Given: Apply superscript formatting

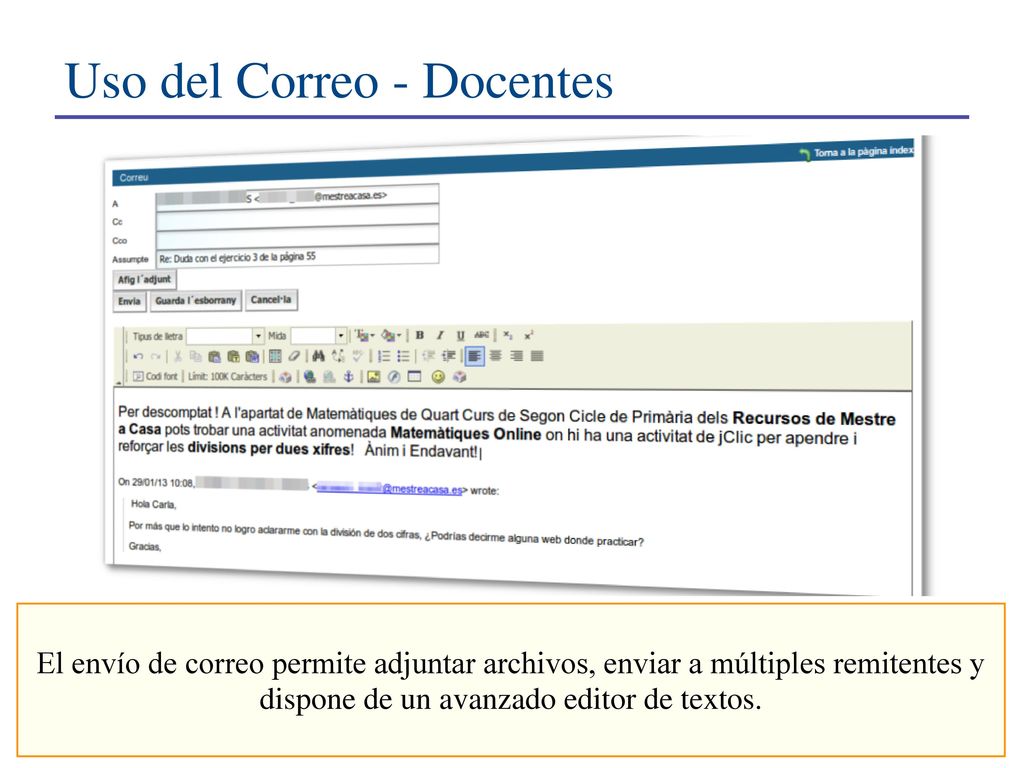Looking at the screenshot, I should [x=528, y=335].
